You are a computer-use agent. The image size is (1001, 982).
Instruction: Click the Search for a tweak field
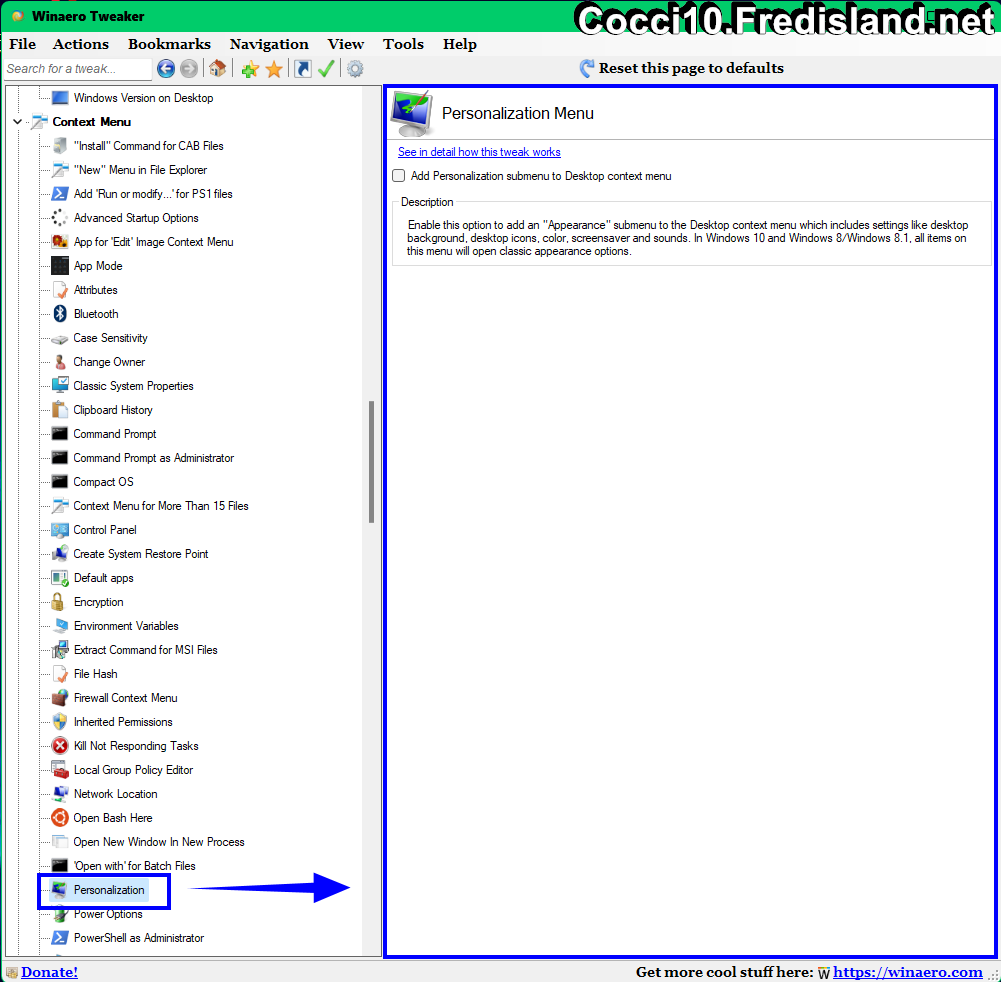(x=77, y=68)
